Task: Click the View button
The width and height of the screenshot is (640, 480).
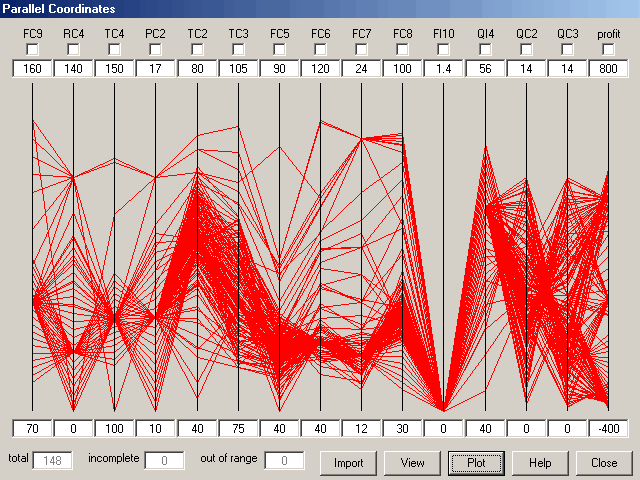Action: click(412, 463)
